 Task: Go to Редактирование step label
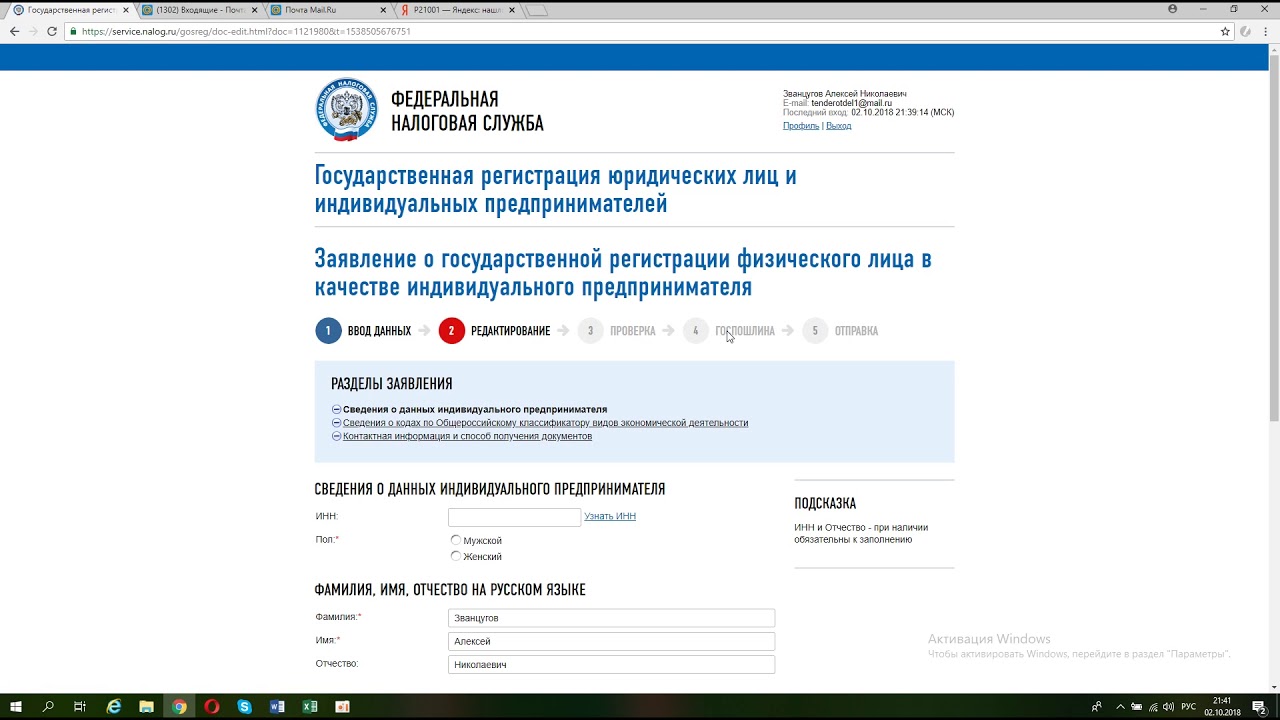point(510,331)
